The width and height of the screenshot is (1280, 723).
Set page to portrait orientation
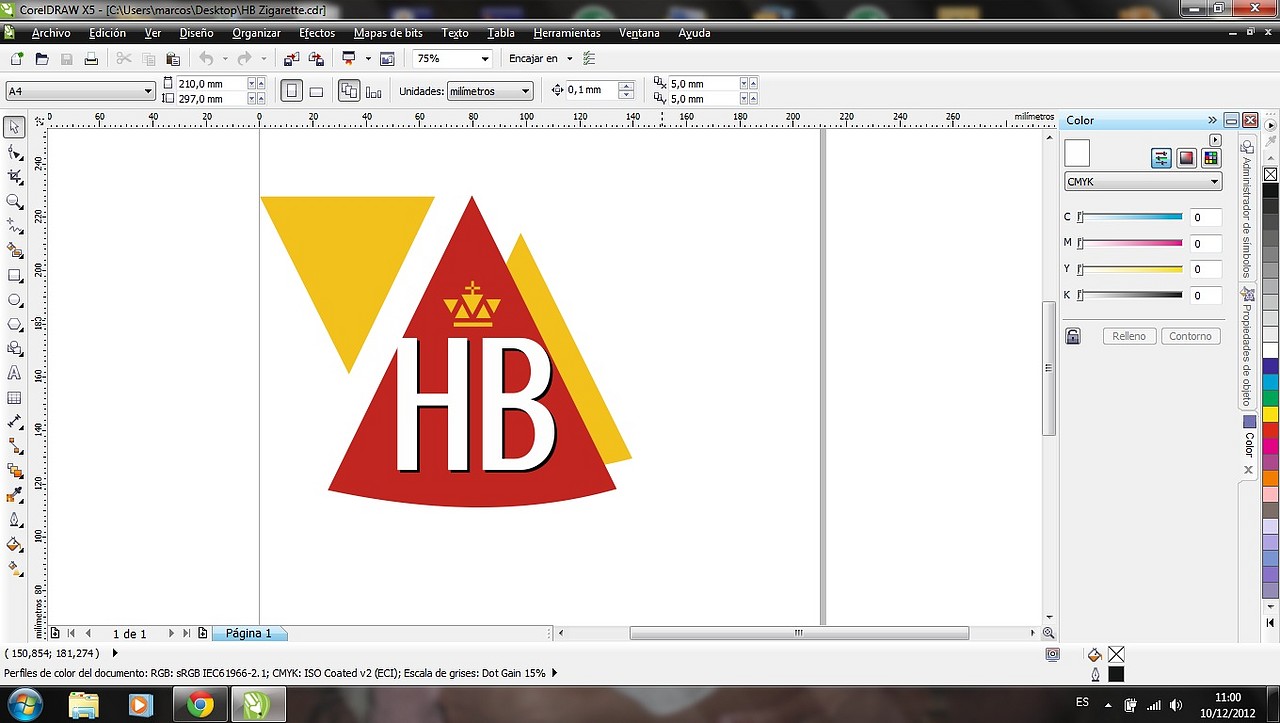tap(291, 91)
